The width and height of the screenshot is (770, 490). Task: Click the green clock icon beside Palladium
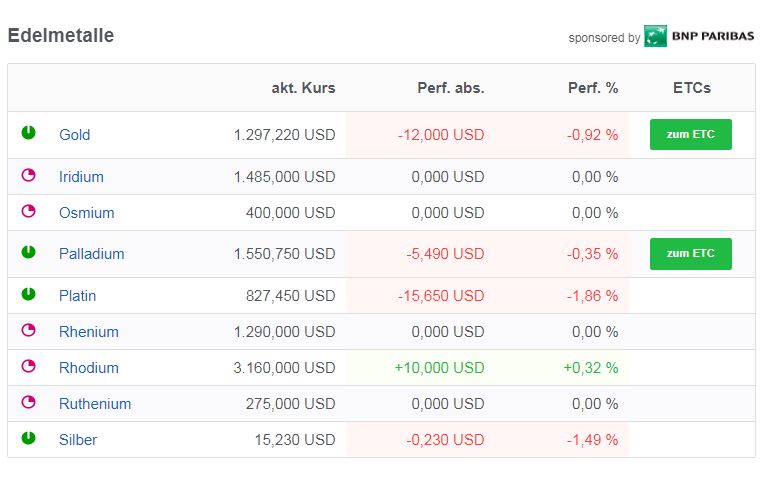(29, 252)
